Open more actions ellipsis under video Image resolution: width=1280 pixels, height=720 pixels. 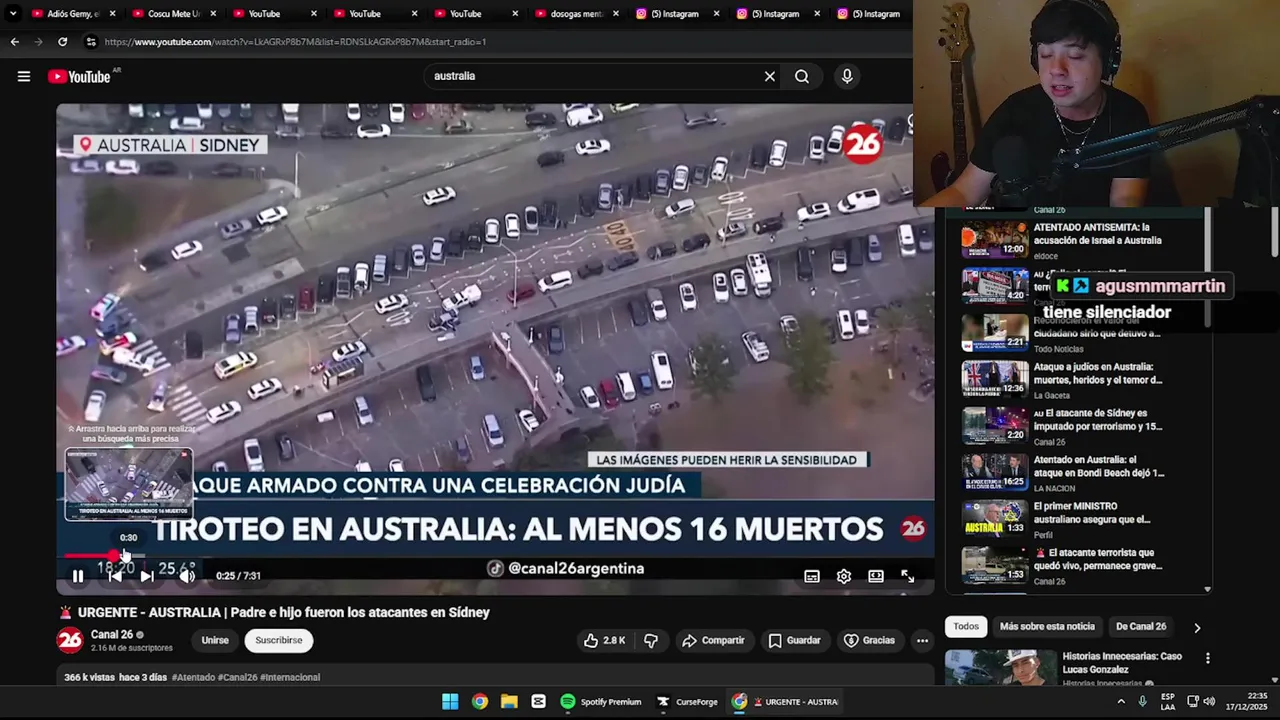(x=922, y=640)
